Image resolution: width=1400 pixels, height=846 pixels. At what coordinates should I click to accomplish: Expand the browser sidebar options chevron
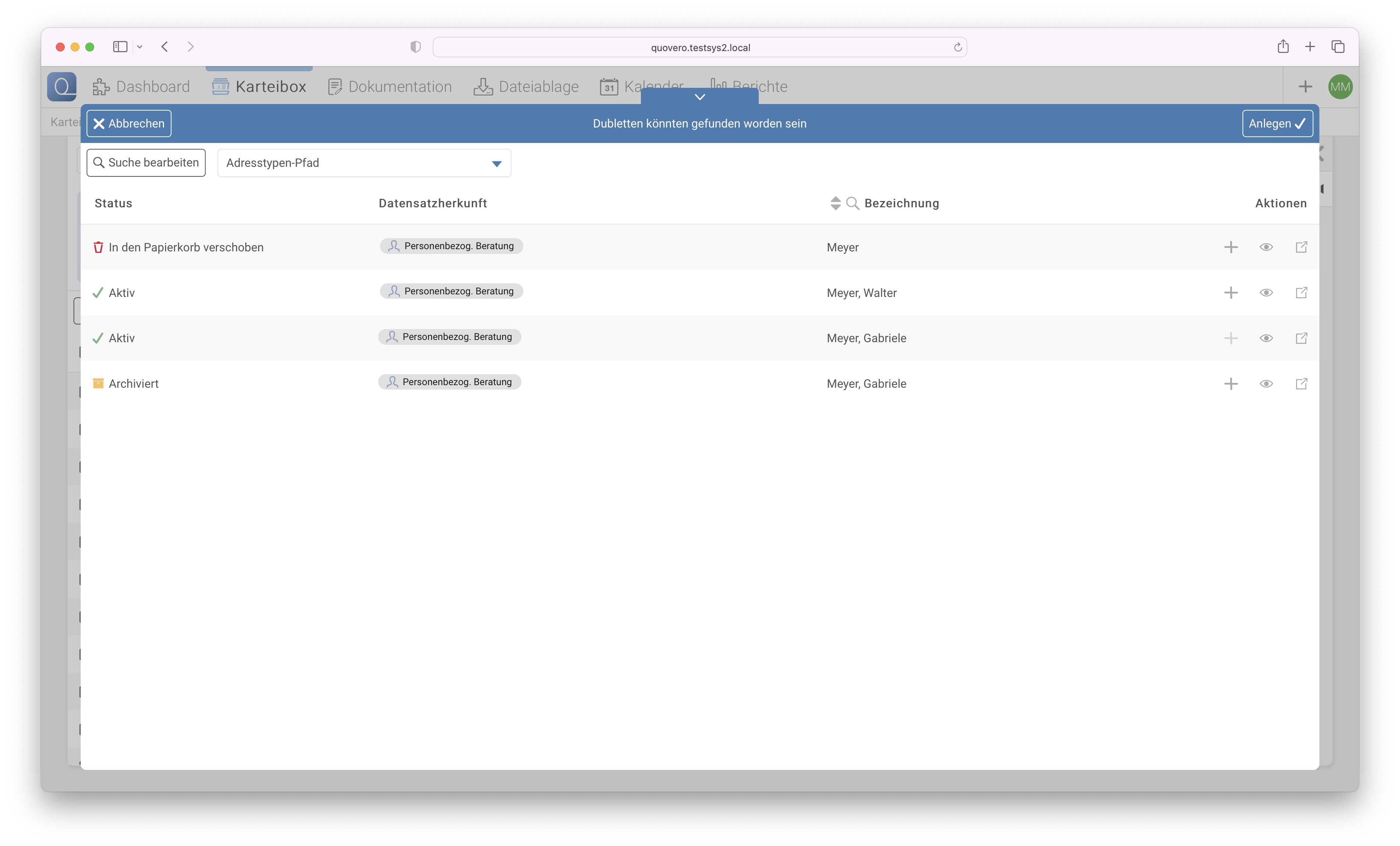(x=140, y=47)
